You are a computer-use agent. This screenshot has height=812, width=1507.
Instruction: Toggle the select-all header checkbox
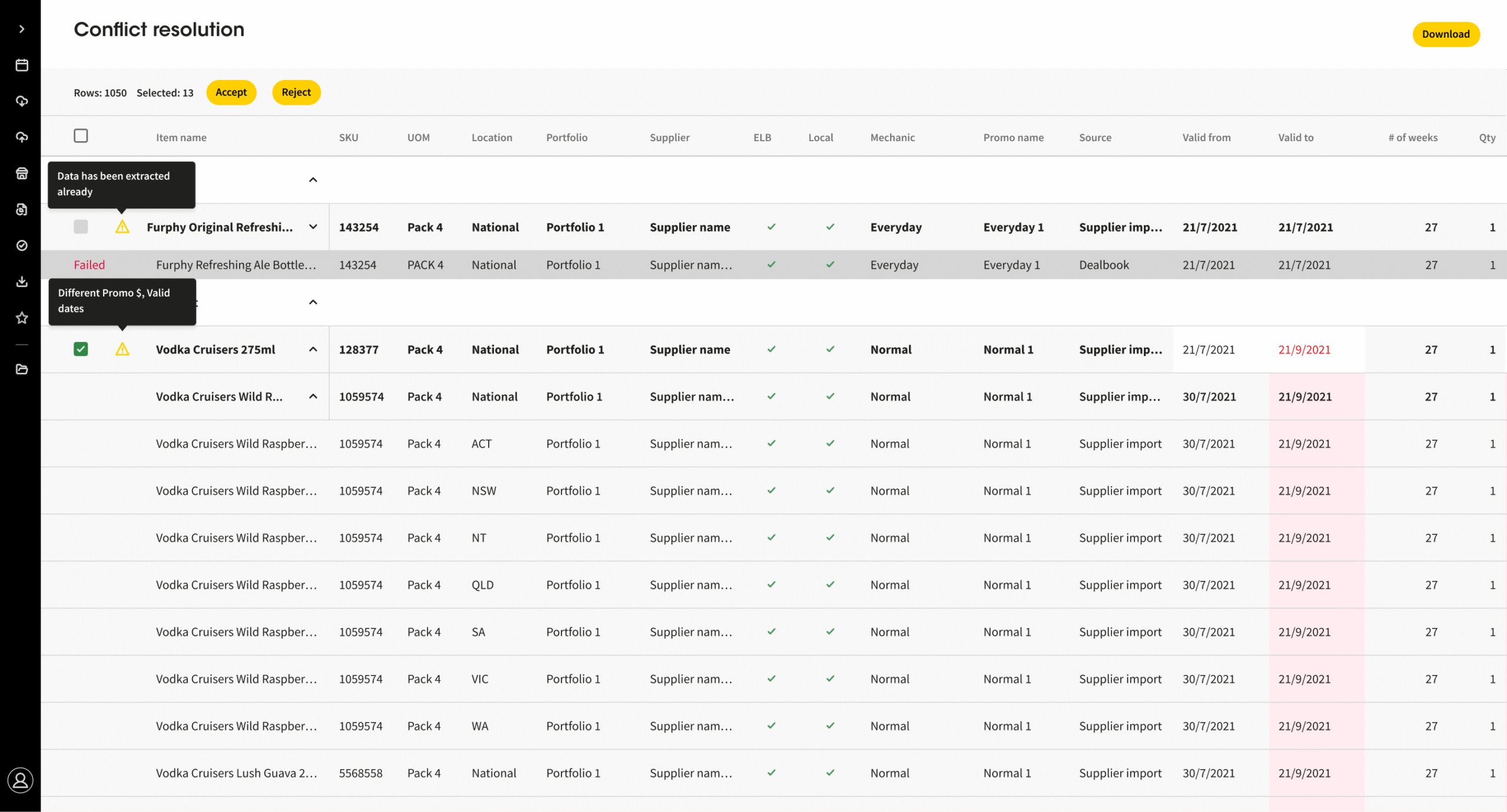[x=81, y=136]
